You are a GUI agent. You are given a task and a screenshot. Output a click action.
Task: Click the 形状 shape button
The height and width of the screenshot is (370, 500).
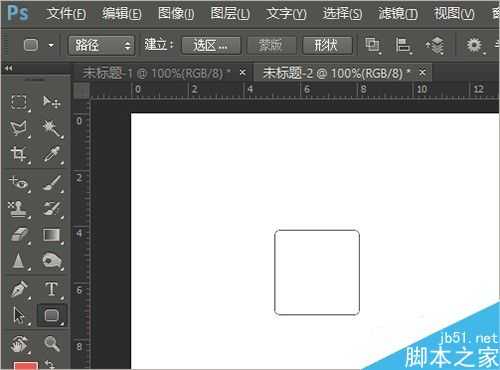coord(327,45)
